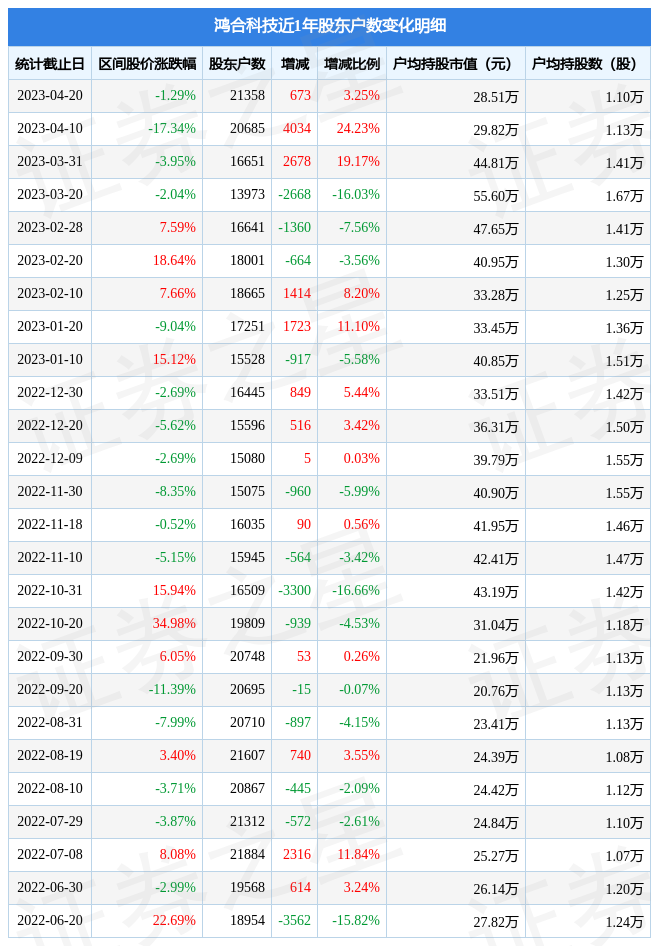Image resolution: width=651 pixels, height=946 pixels.
Task: Click the 40.90万 market value cell
Action: [496, 493]
